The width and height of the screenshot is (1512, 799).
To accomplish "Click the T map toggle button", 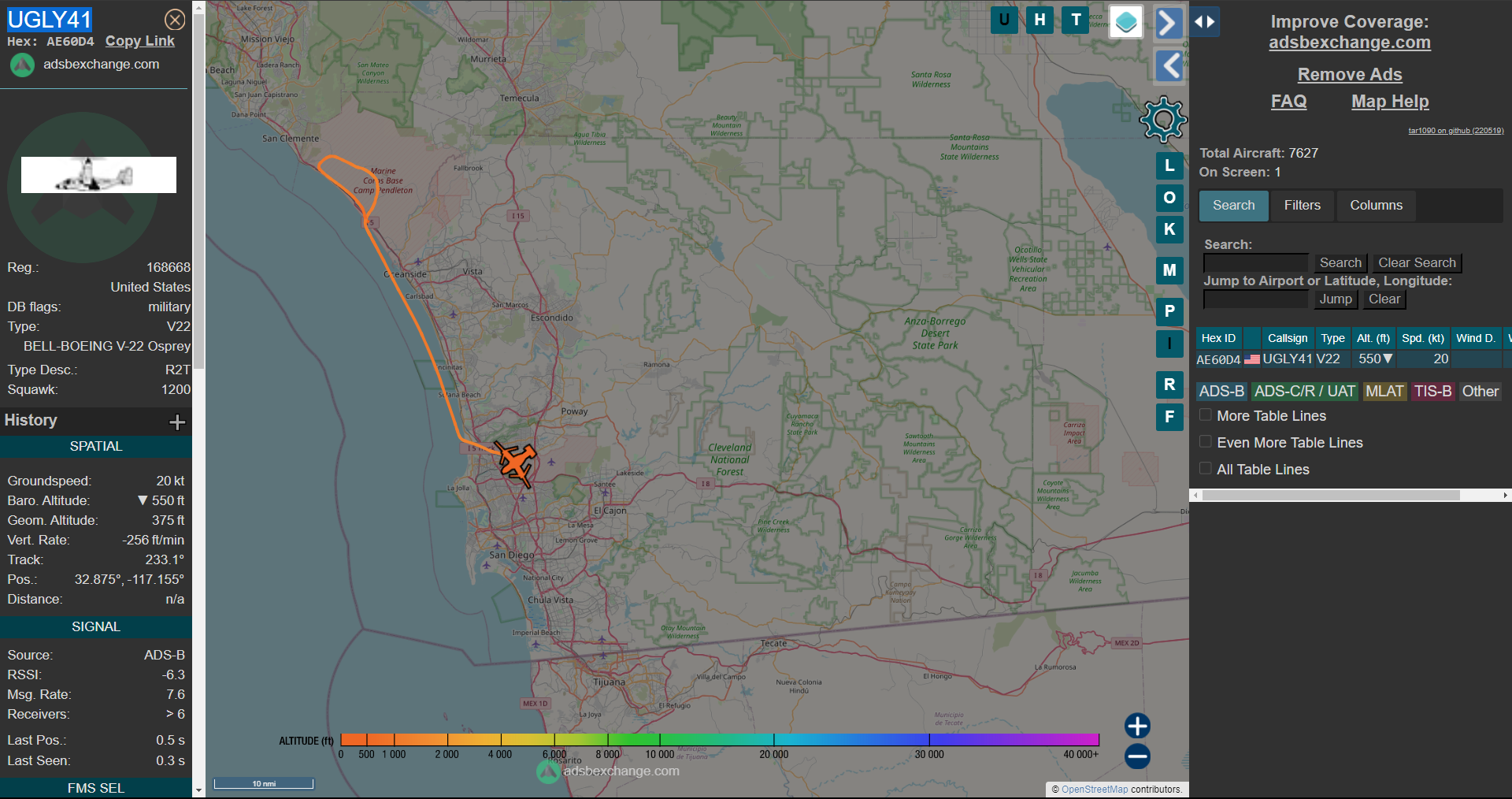I will (x=1076, y=20).
